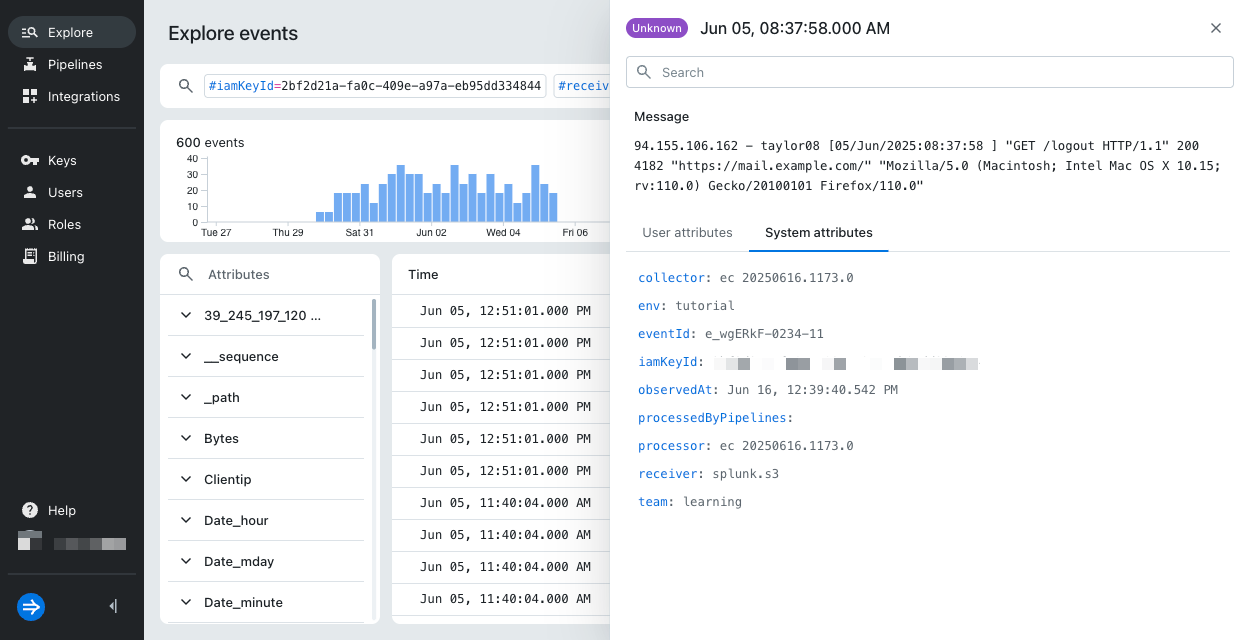Go to Users page
This screenshot has width=1250, height=640.
coord(72,192)
